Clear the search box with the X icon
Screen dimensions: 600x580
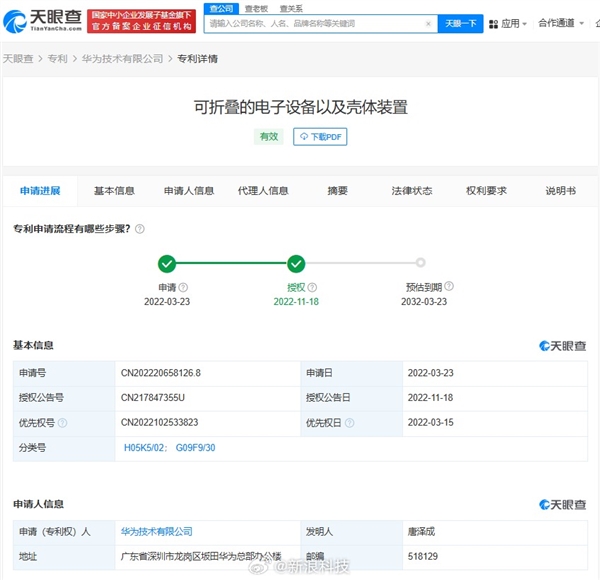[428, 24]
